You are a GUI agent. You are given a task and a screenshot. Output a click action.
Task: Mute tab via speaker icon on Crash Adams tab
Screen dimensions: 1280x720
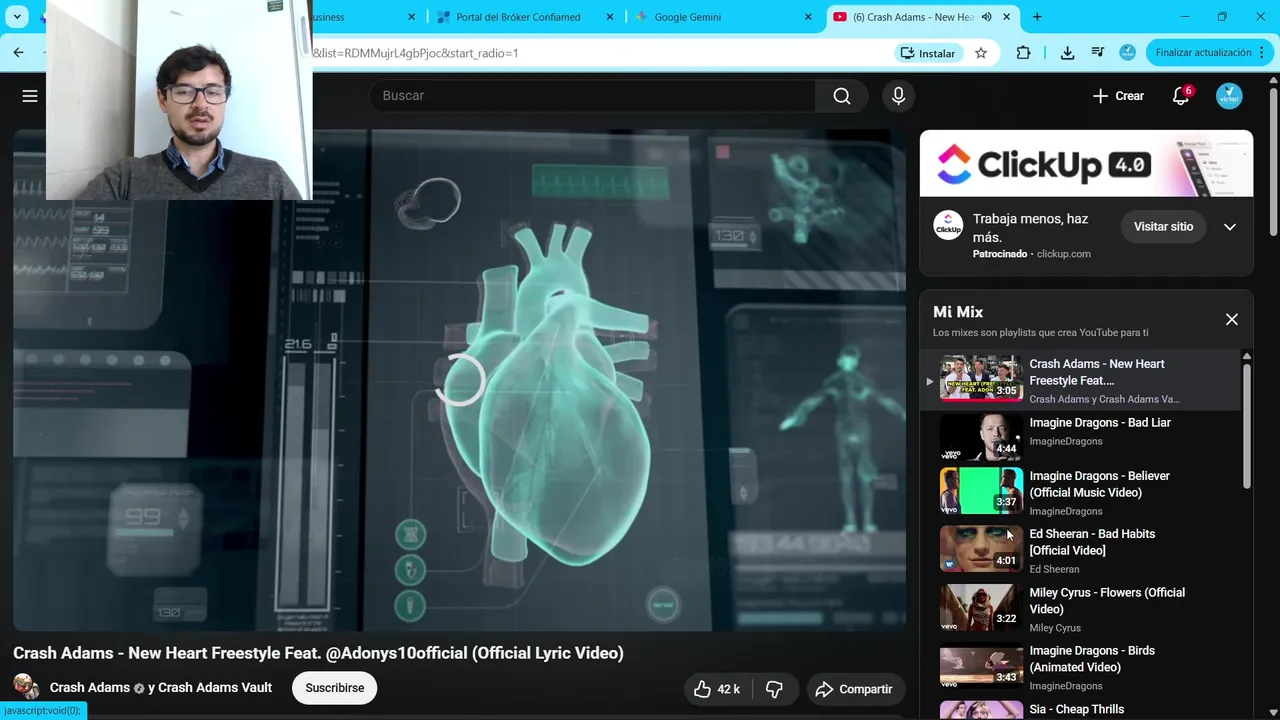(987, 17)
